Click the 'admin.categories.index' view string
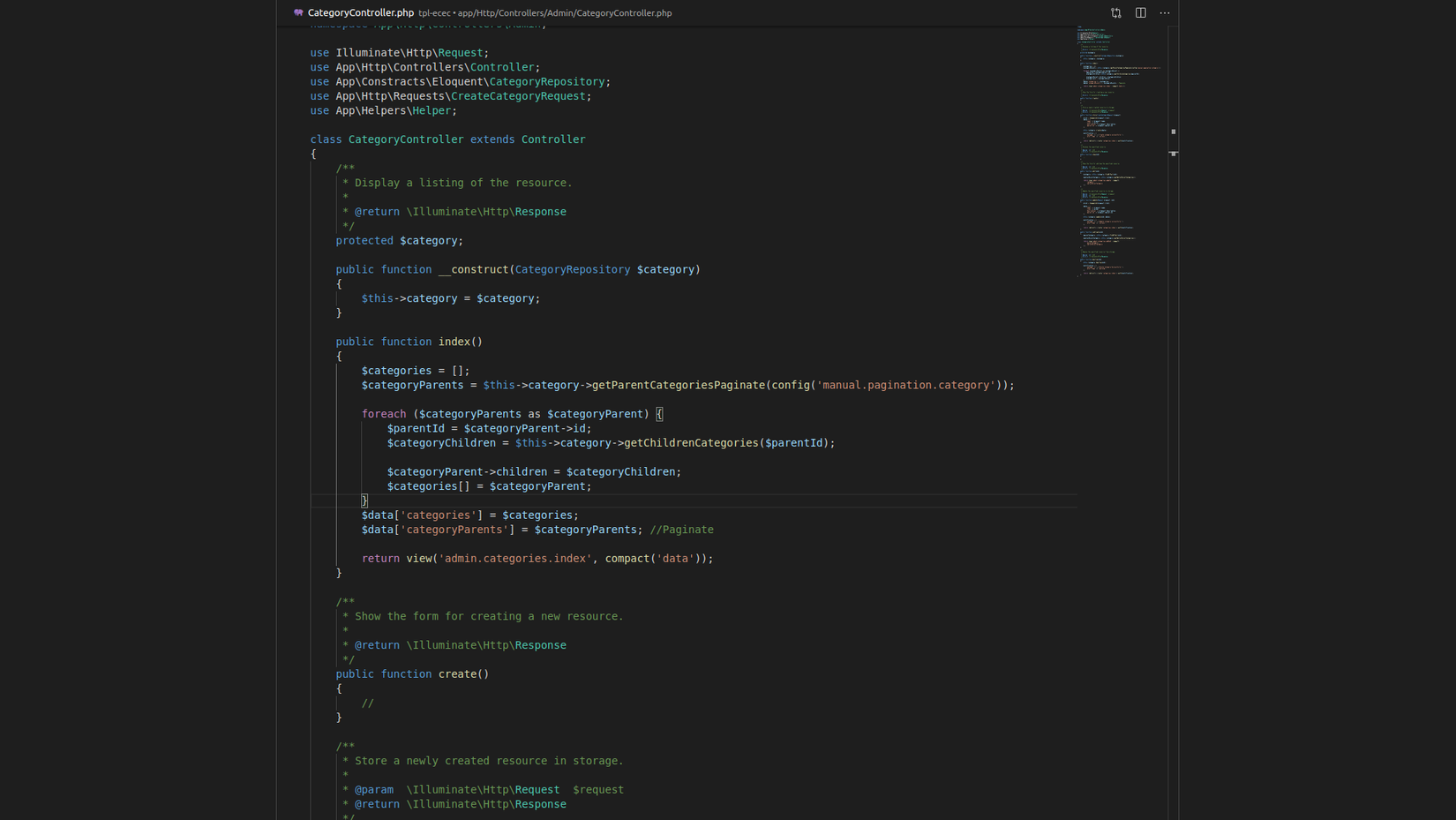Viewport: 1456px width, 820px height. click(515, 559)
